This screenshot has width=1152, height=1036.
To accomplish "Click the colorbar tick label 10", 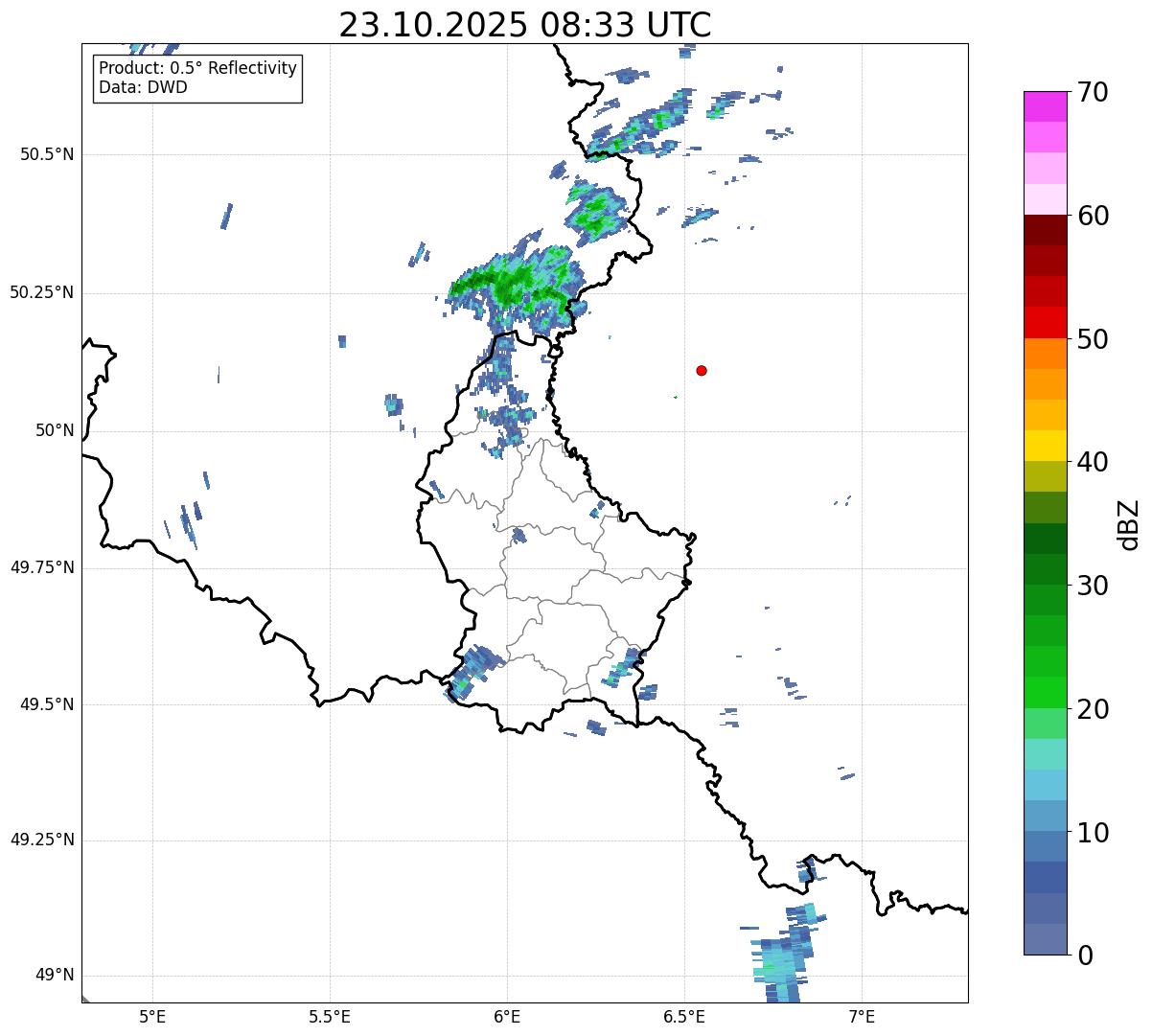I will click(1093, 833).
